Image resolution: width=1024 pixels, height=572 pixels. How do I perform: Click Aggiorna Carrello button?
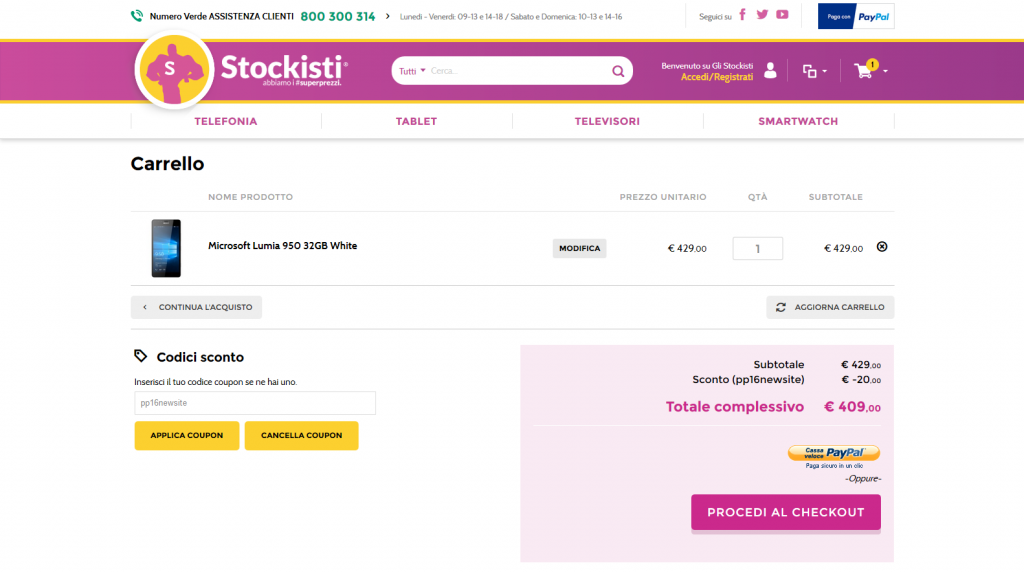[830, 307]
